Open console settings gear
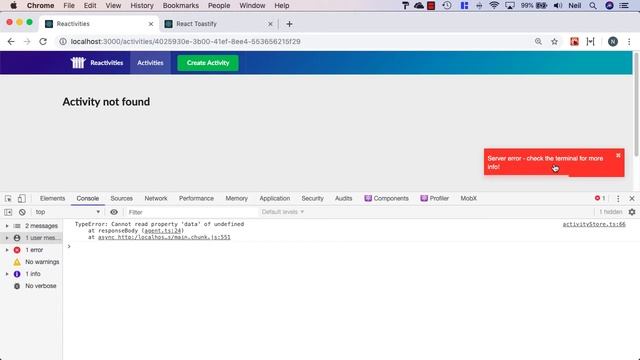 632,212
